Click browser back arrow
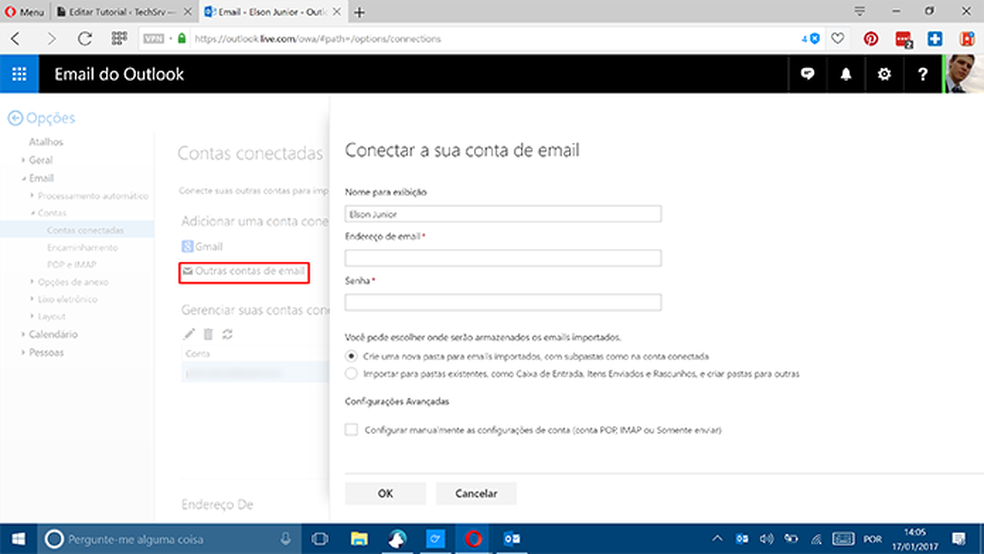This screenshot has height=554, width=984. pos(16,39)
